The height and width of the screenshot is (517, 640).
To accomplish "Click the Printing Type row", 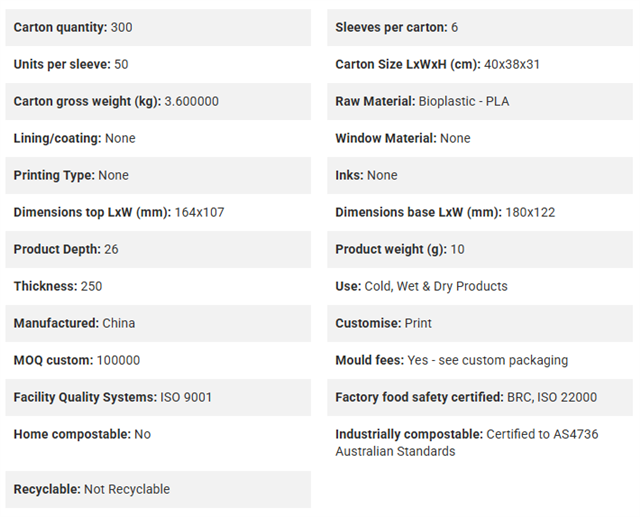I will [x=158, y=175].
